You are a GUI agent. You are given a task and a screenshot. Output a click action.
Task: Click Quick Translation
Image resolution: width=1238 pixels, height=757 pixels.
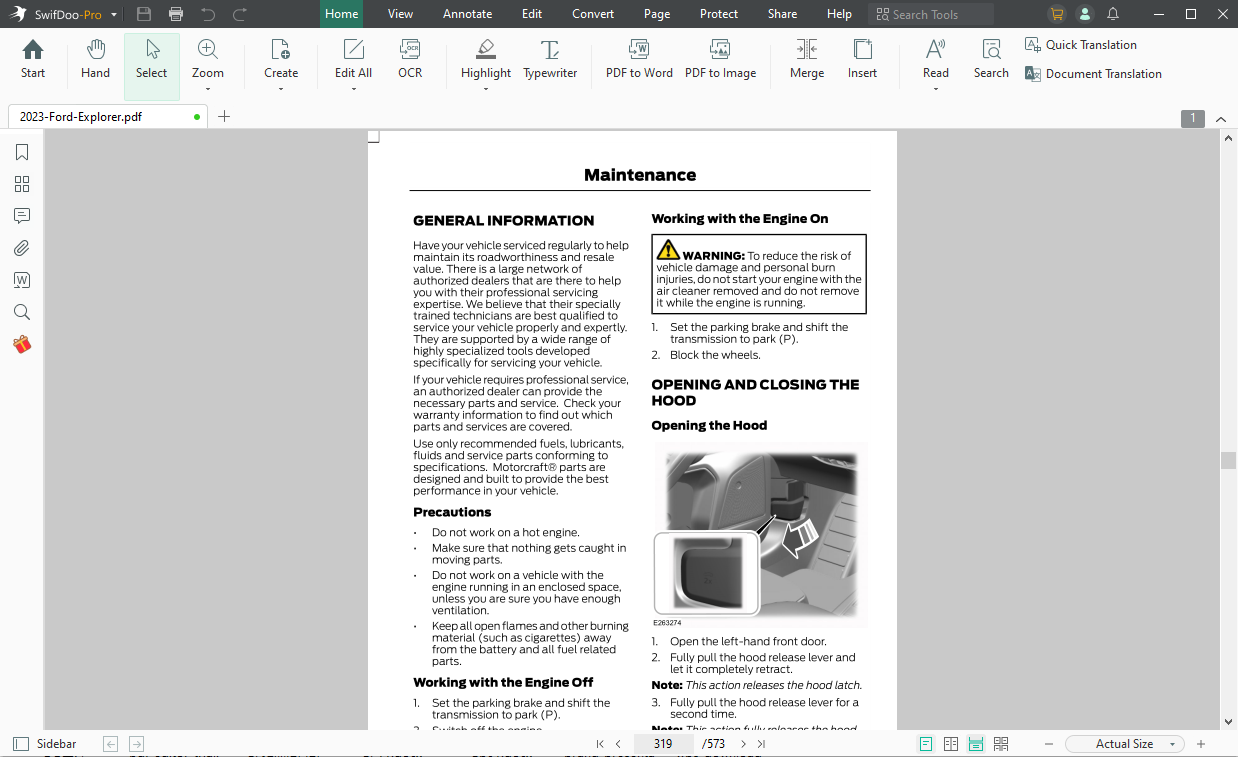1081,45
